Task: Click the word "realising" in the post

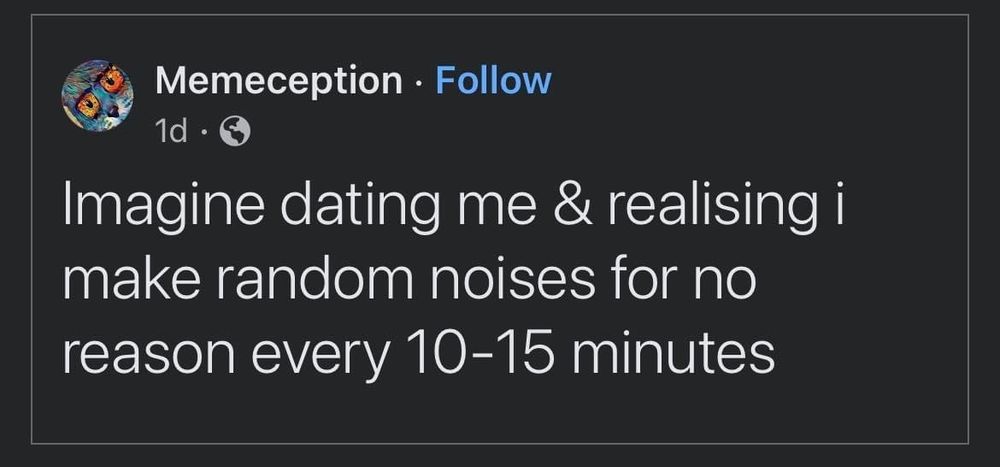Action: tap(712, 208)
